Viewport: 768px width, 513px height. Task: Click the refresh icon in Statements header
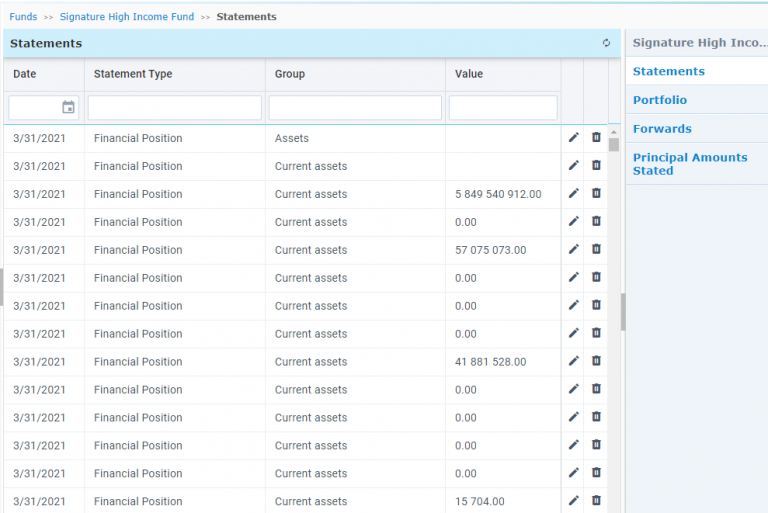pos(606,43)
